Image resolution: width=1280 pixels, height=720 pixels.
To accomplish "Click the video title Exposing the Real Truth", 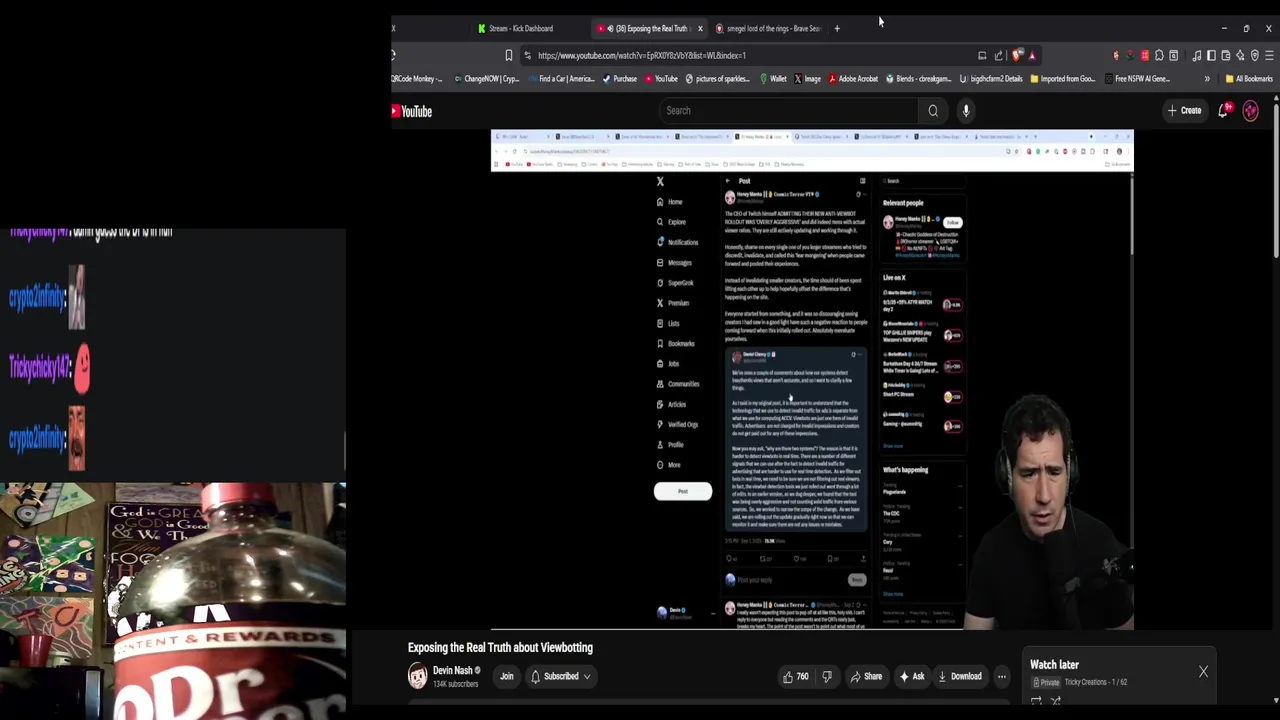I will 500,648.
